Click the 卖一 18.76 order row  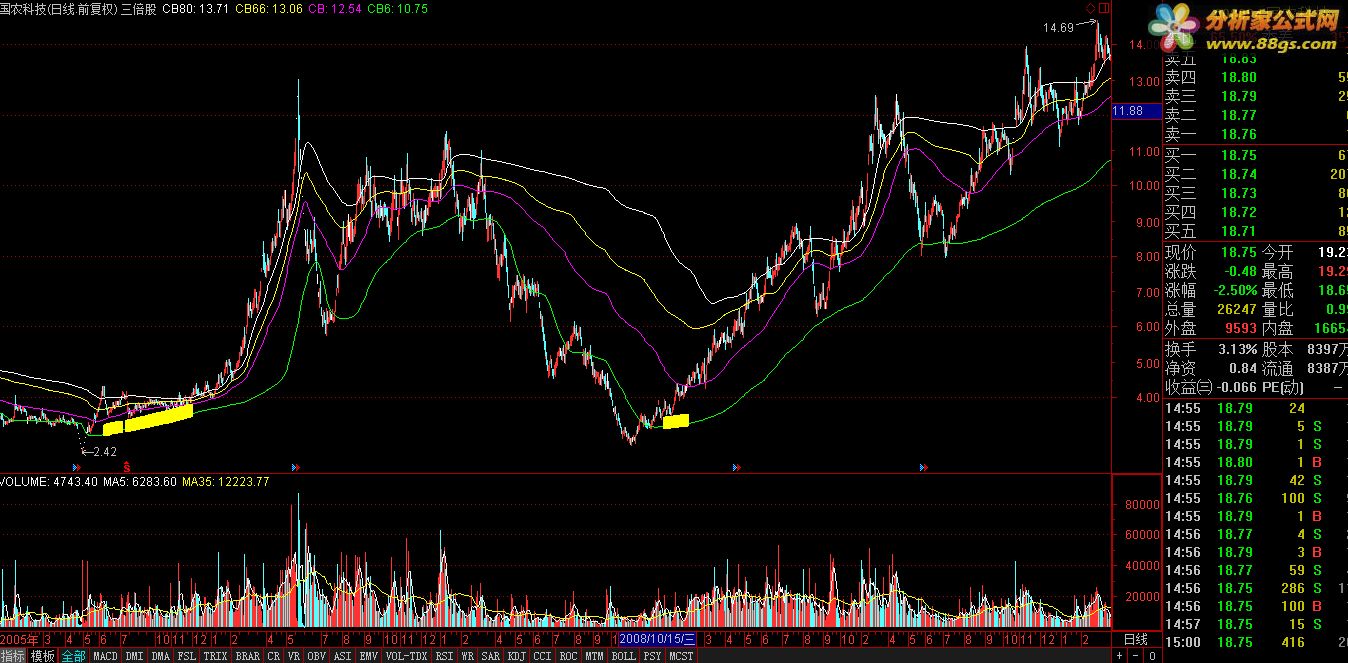click(x=1255, y=134)
